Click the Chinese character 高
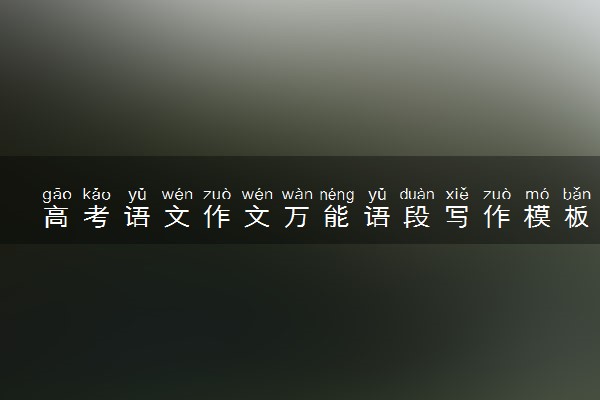The image size is (600, 400). click(x=56, y=217)
